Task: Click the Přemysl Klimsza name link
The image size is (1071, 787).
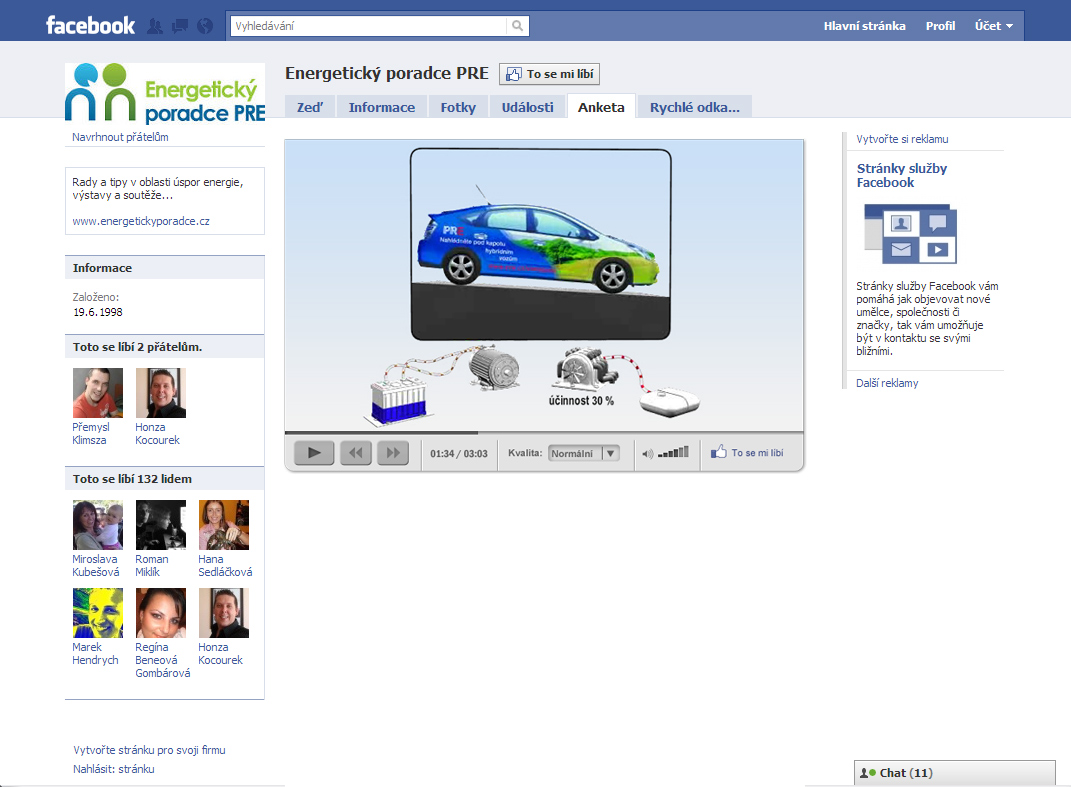Action: [x=91, y=434]
